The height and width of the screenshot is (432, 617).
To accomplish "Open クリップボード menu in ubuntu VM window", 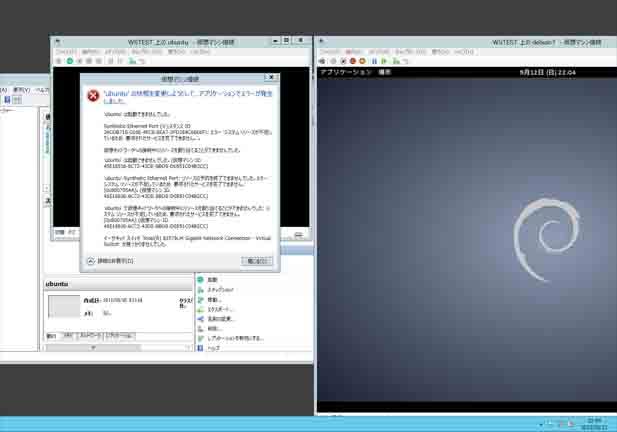I will coord(146,52).
